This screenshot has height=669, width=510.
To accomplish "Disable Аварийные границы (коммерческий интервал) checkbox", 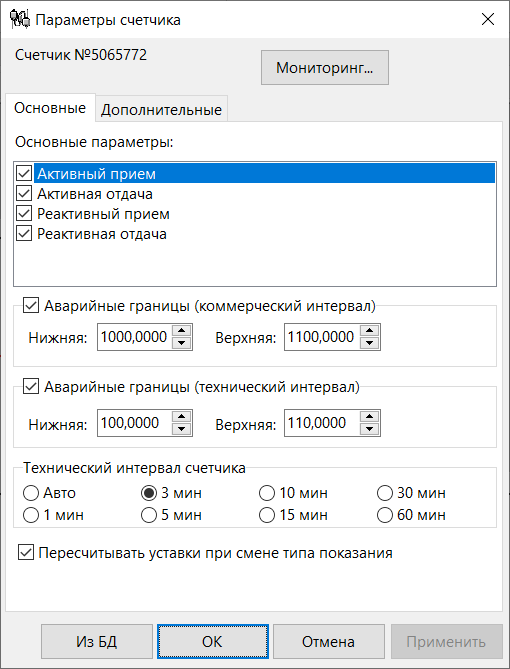I will tap(30, 306).
